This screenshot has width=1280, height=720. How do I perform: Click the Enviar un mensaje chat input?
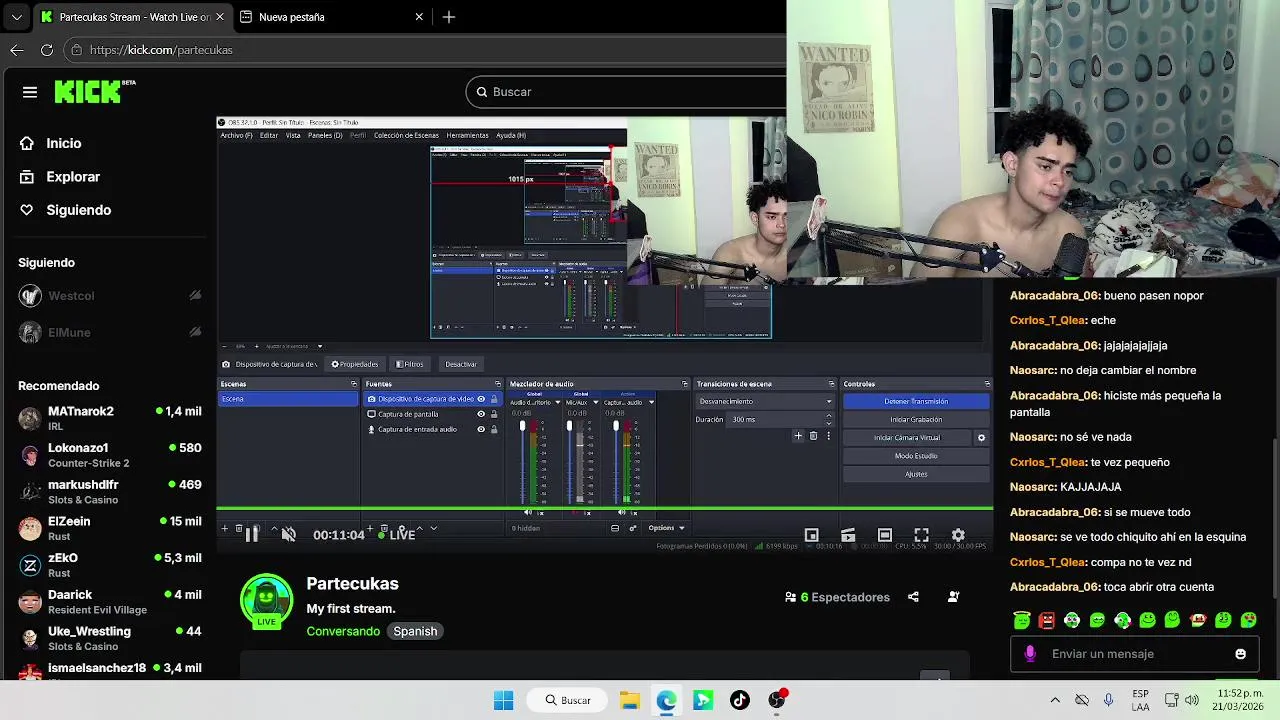(x=1134, y=654)
